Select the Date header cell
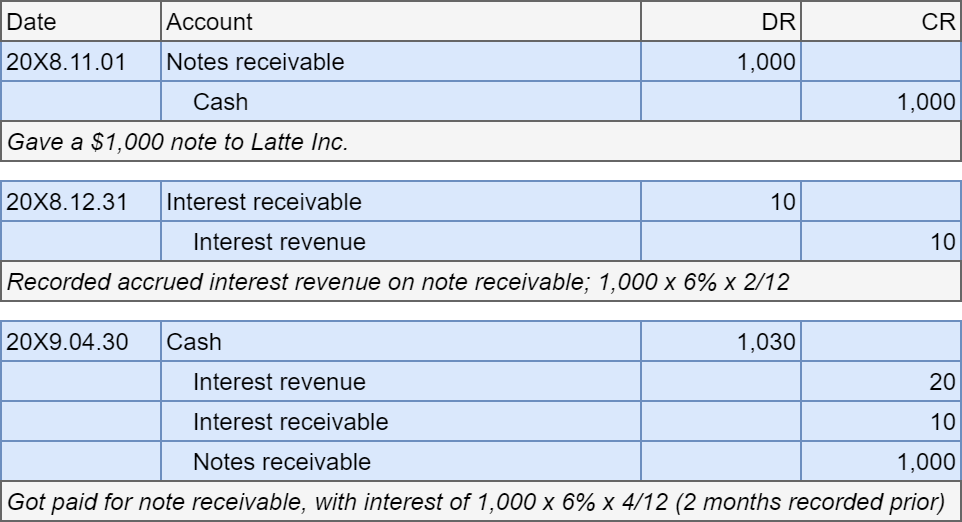This screenshot has height=522, width=962. point(81,21)
